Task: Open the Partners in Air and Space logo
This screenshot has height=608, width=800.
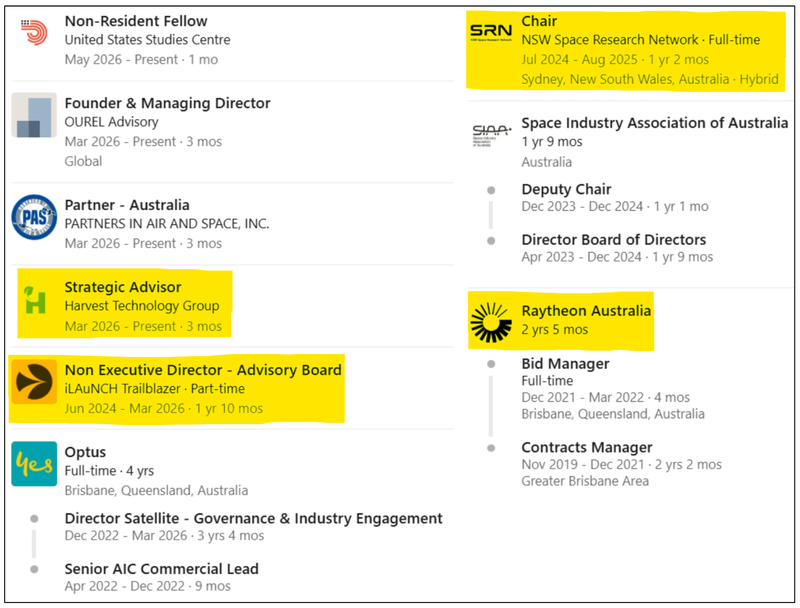Action: pyautogui.click(x=34, y=217)
